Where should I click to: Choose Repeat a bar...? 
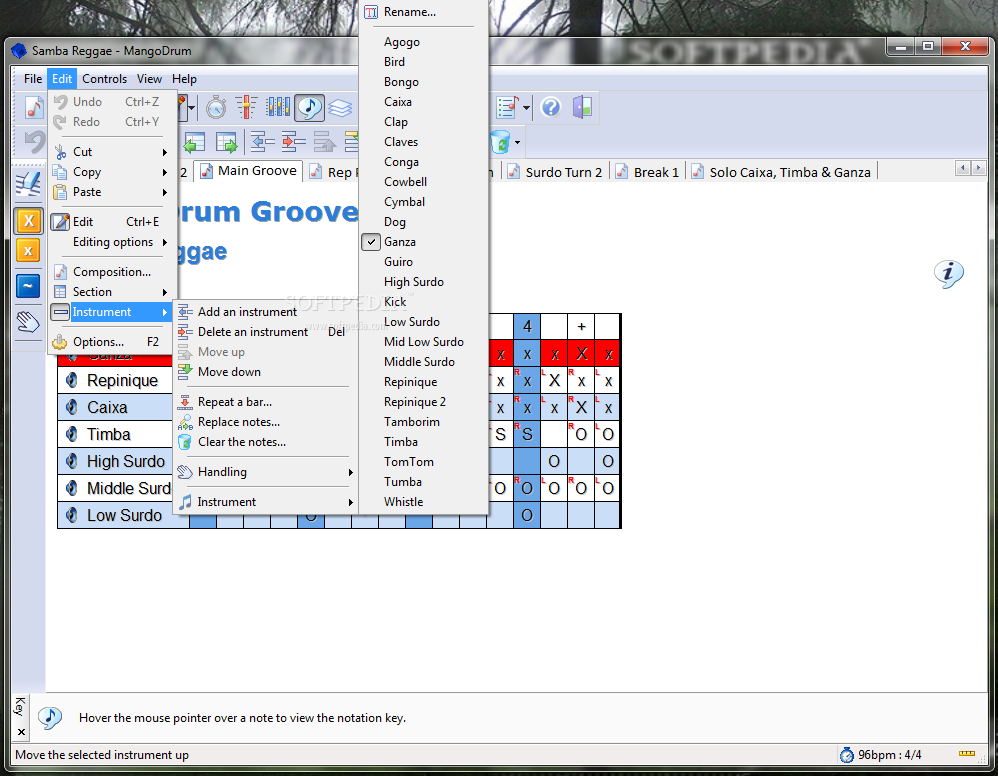(x=266, y=402)
